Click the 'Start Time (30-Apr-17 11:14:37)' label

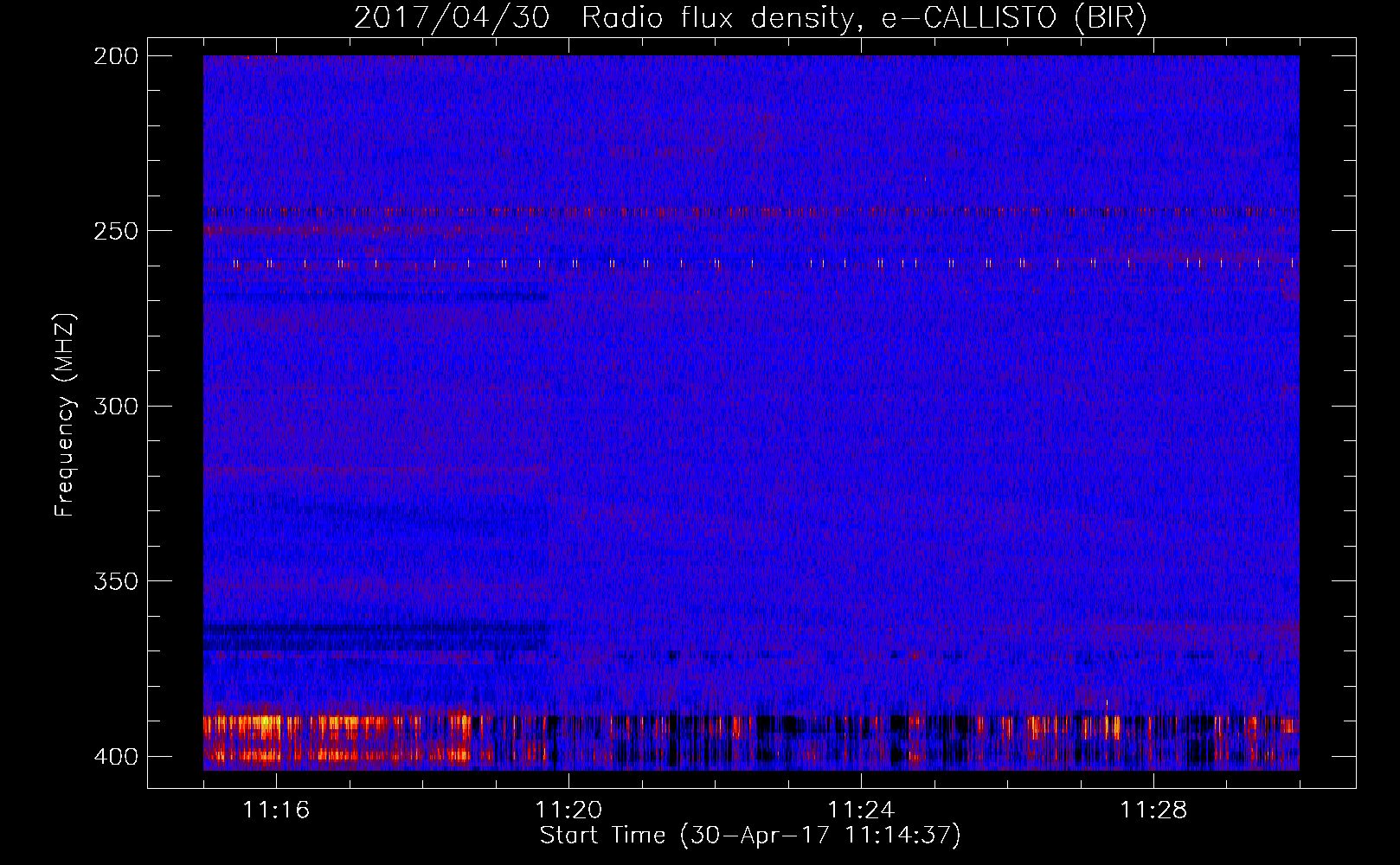pos(750,836)
